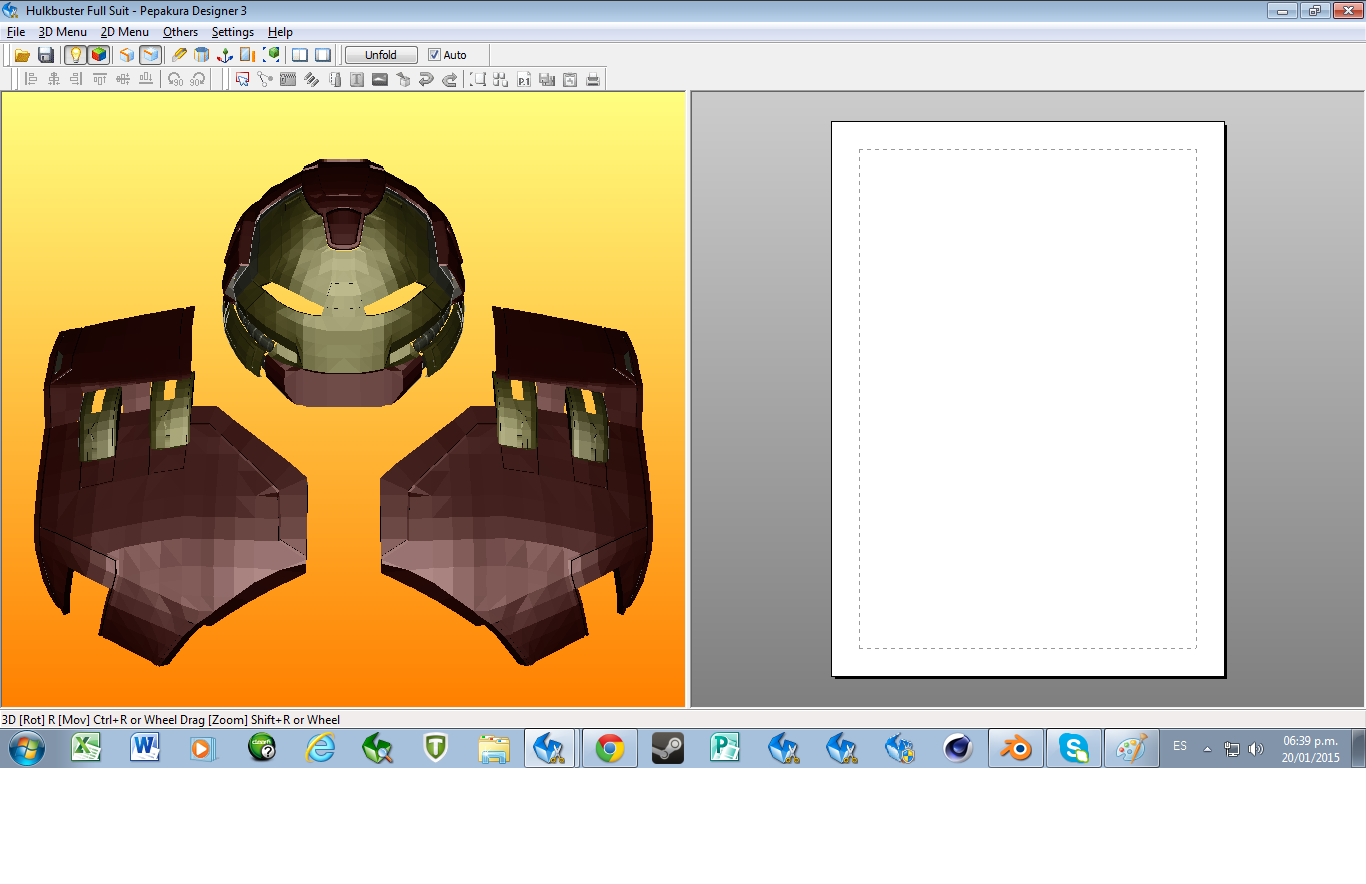Click the blank white page in 2D view
Viewport: 1366px width, 884px height.
tap(1028, 399)
